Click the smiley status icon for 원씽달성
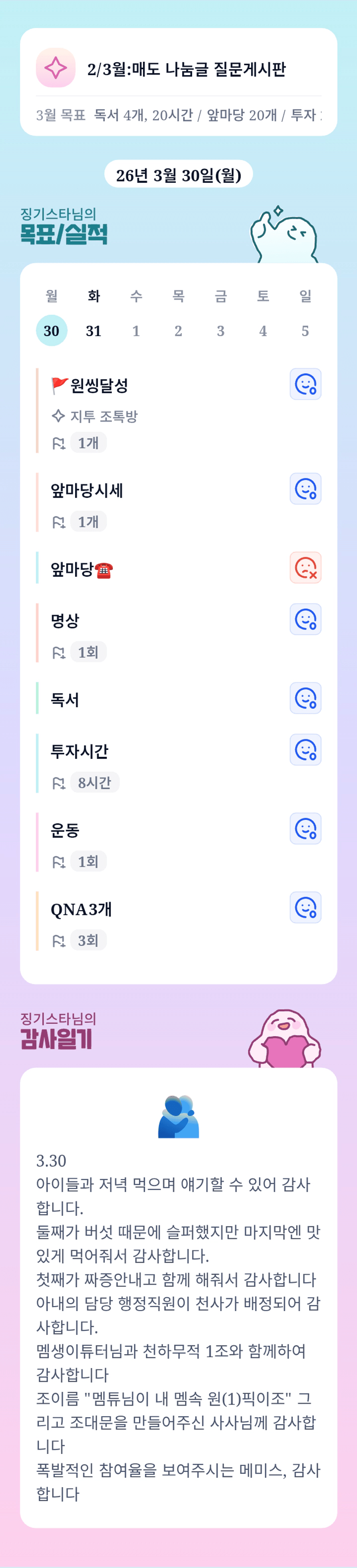The width and height of the screenshot is (357, 1568). click(x=305, y=384)
